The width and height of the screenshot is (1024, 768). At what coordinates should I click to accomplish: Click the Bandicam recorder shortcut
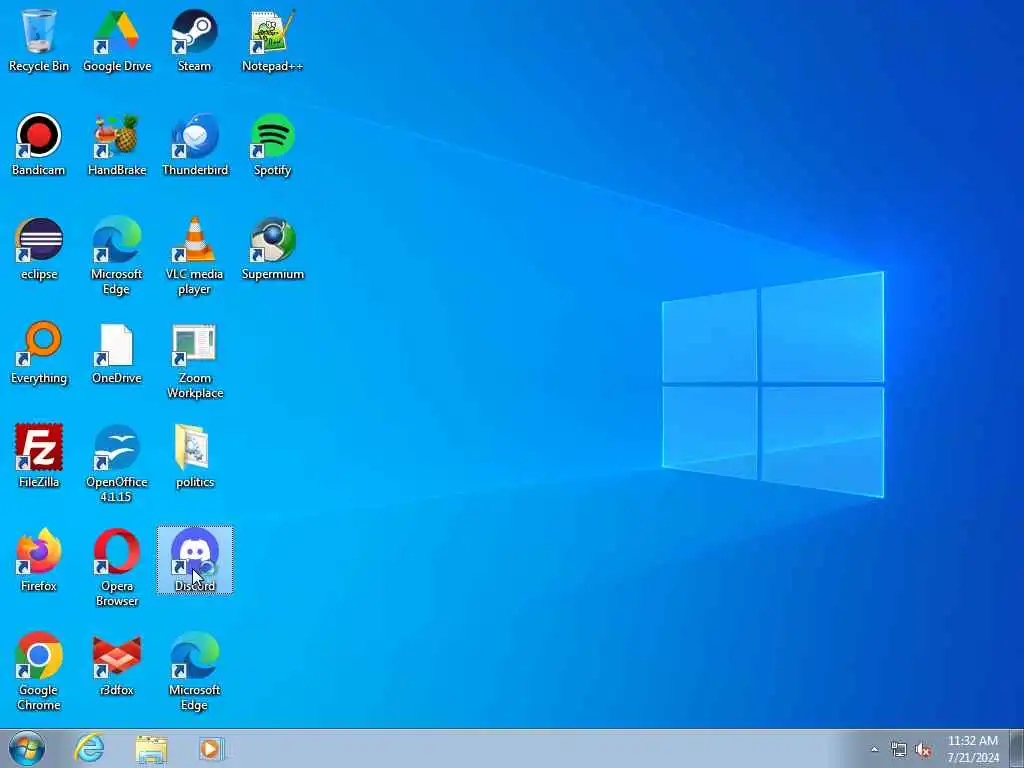39,145
